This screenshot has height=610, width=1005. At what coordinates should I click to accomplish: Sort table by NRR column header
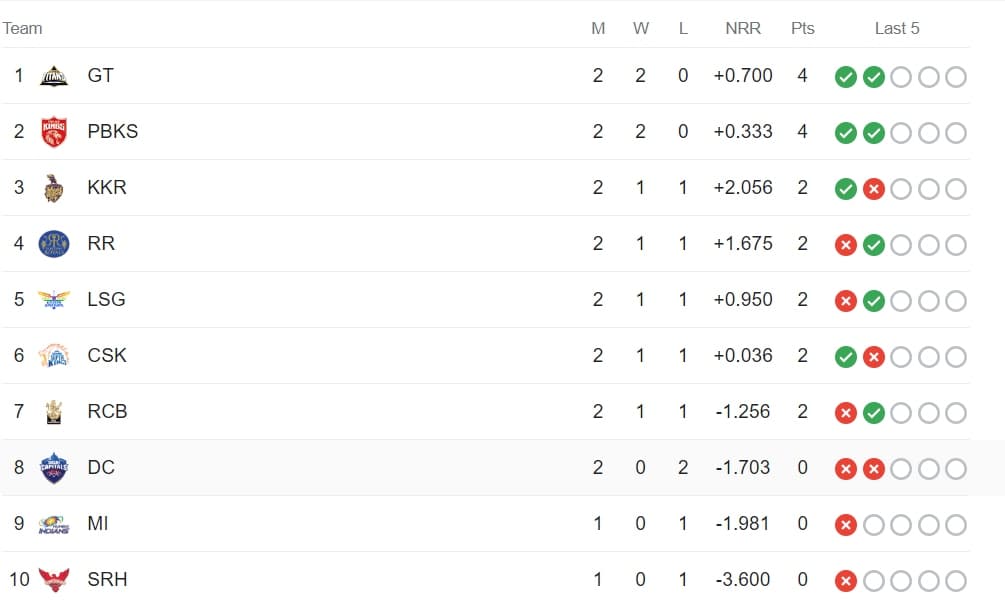pos(743,28)
